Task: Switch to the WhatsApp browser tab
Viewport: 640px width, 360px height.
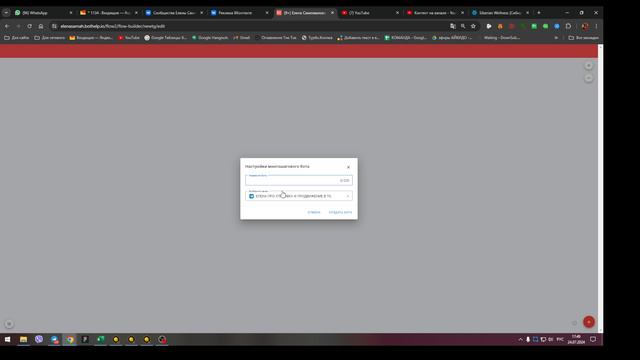Action: (x=43, y=13)
